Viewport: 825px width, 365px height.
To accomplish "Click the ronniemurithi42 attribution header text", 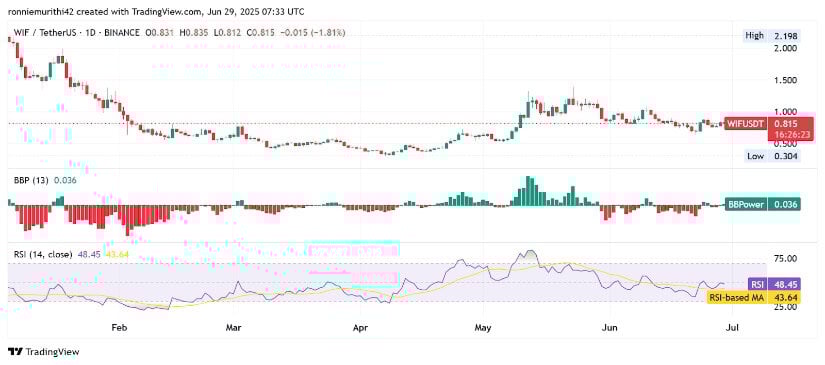I will (x=156, y=12).
